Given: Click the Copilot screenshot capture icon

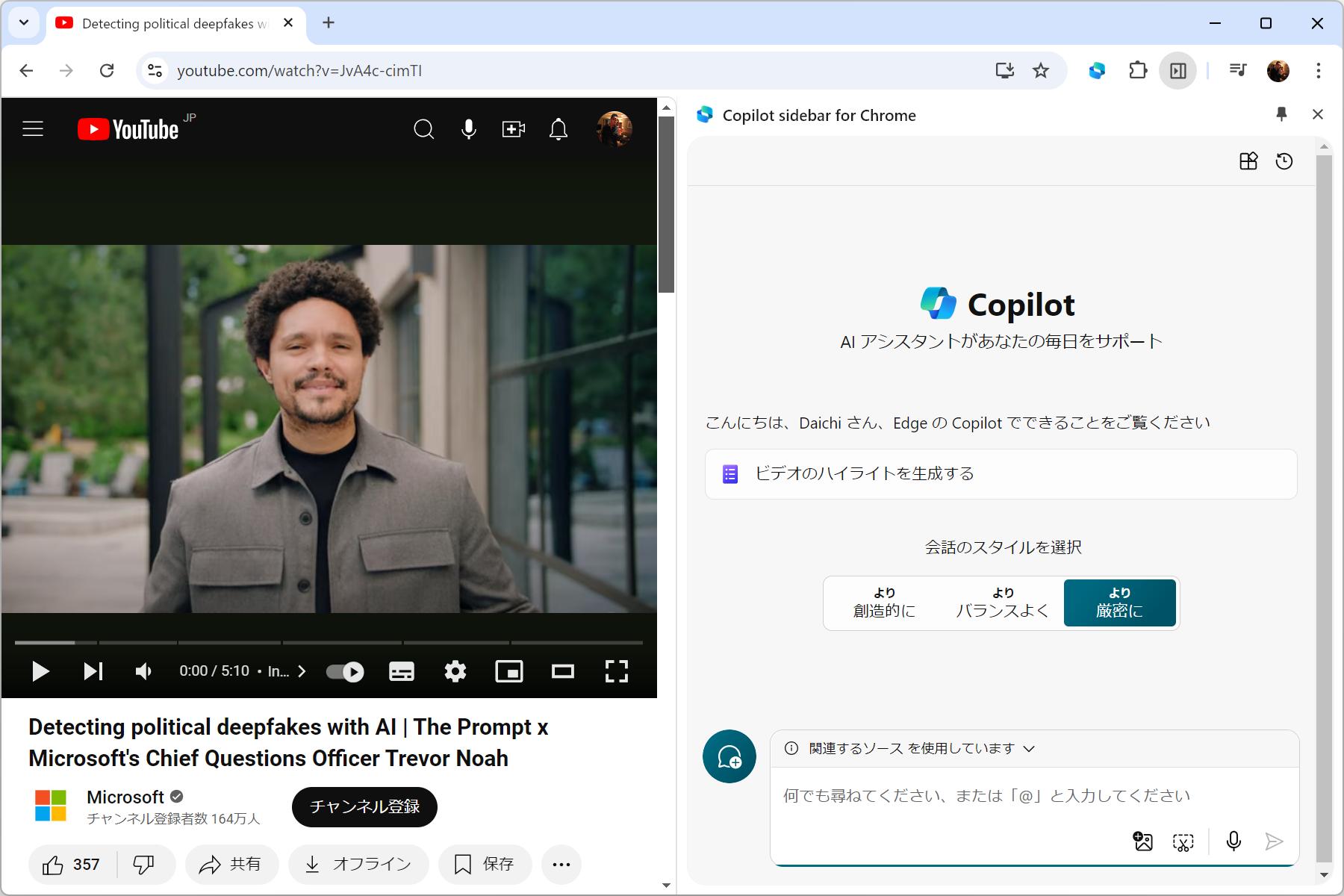Looking at the screenshot, I should click(x=1183, y=842).
